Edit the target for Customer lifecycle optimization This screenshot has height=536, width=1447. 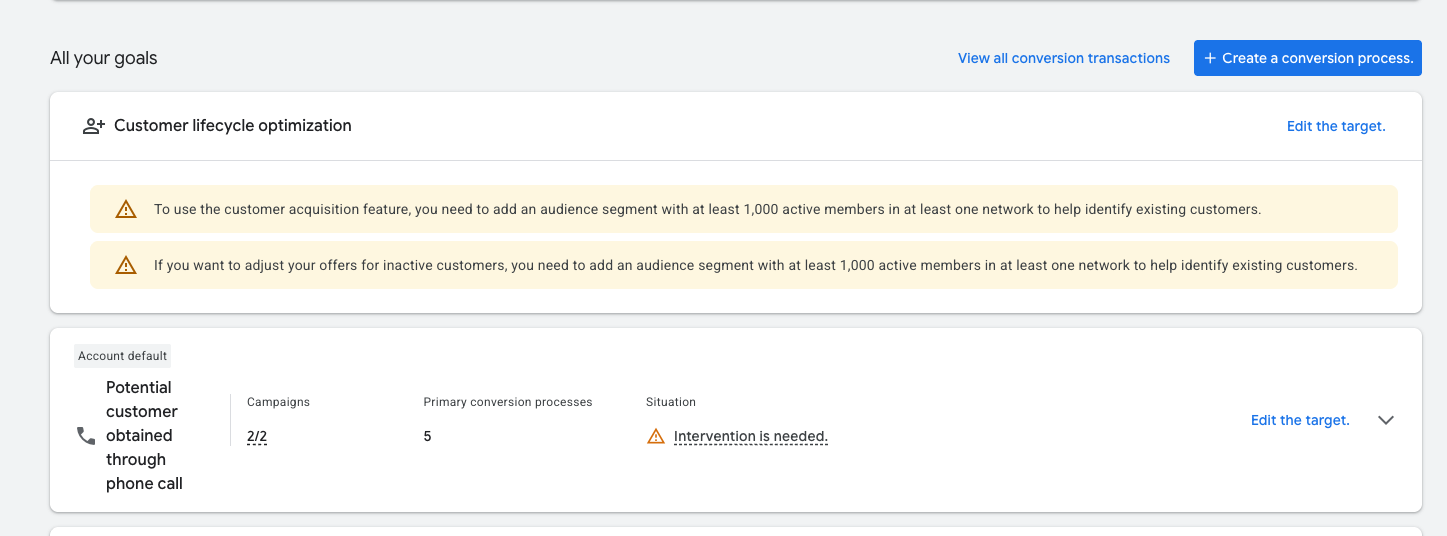[x=1336, y=126]
